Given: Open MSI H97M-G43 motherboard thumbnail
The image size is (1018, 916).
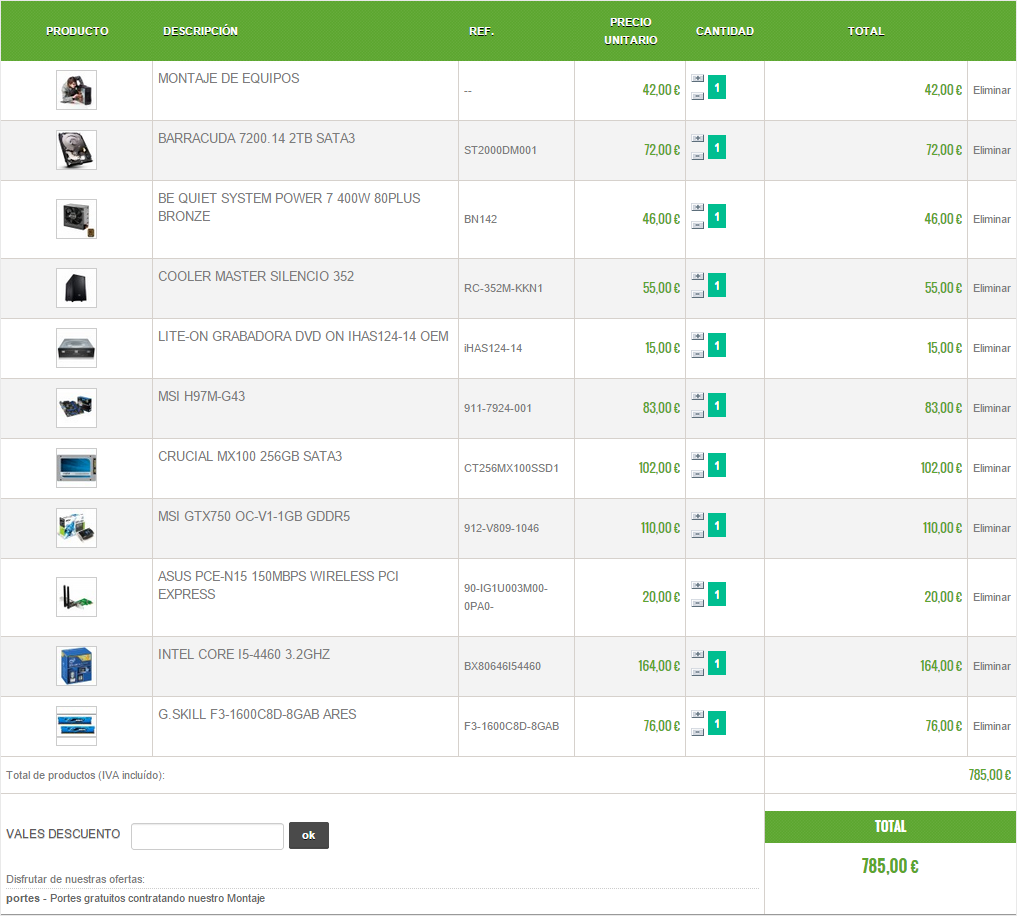Looking at the screenshot, I should click(x=76, y=408).
